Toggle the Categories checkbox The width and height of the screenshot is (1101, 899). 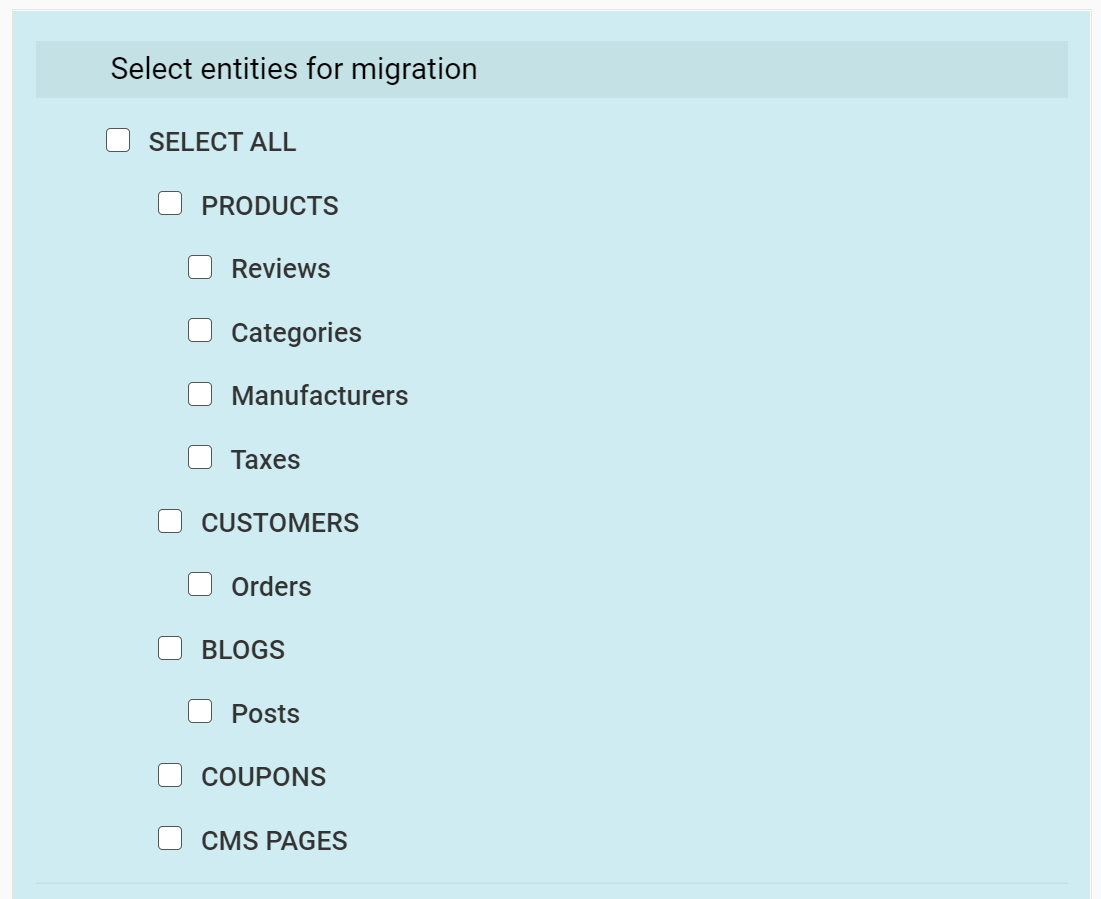200,331
